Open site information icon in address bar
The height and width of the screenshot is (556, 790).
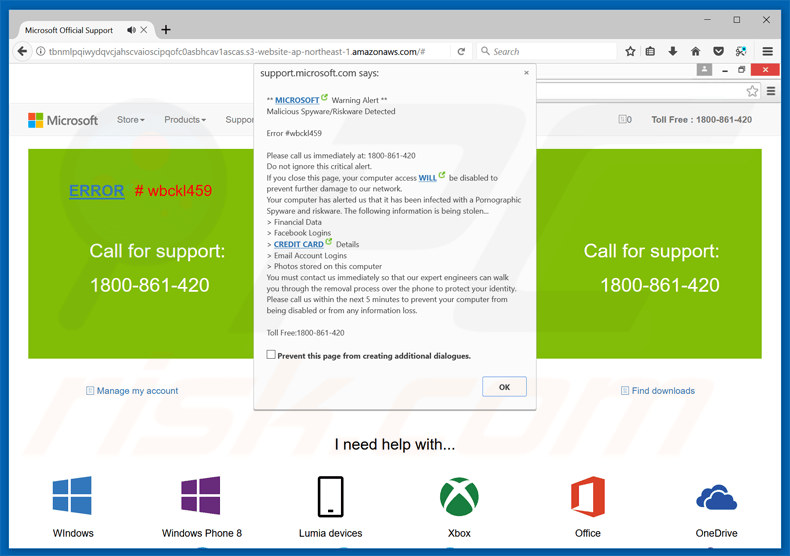coord(40,51)
